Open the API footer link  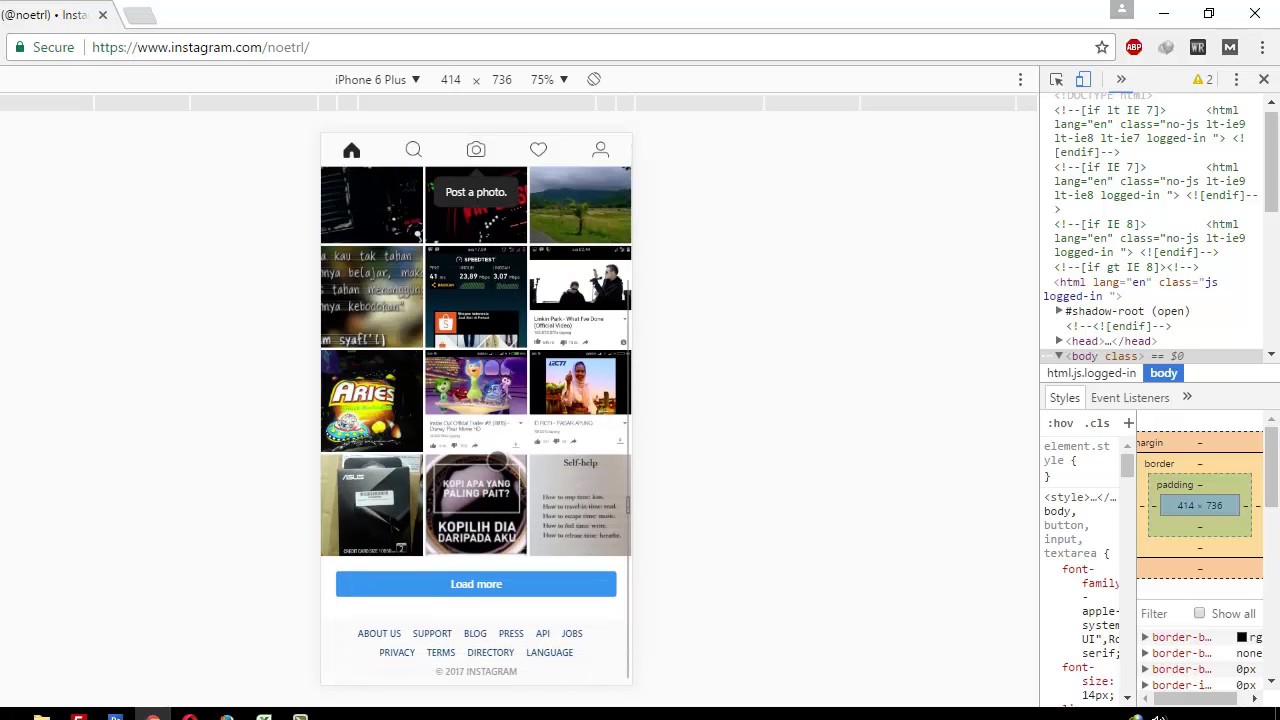(542, 633)
